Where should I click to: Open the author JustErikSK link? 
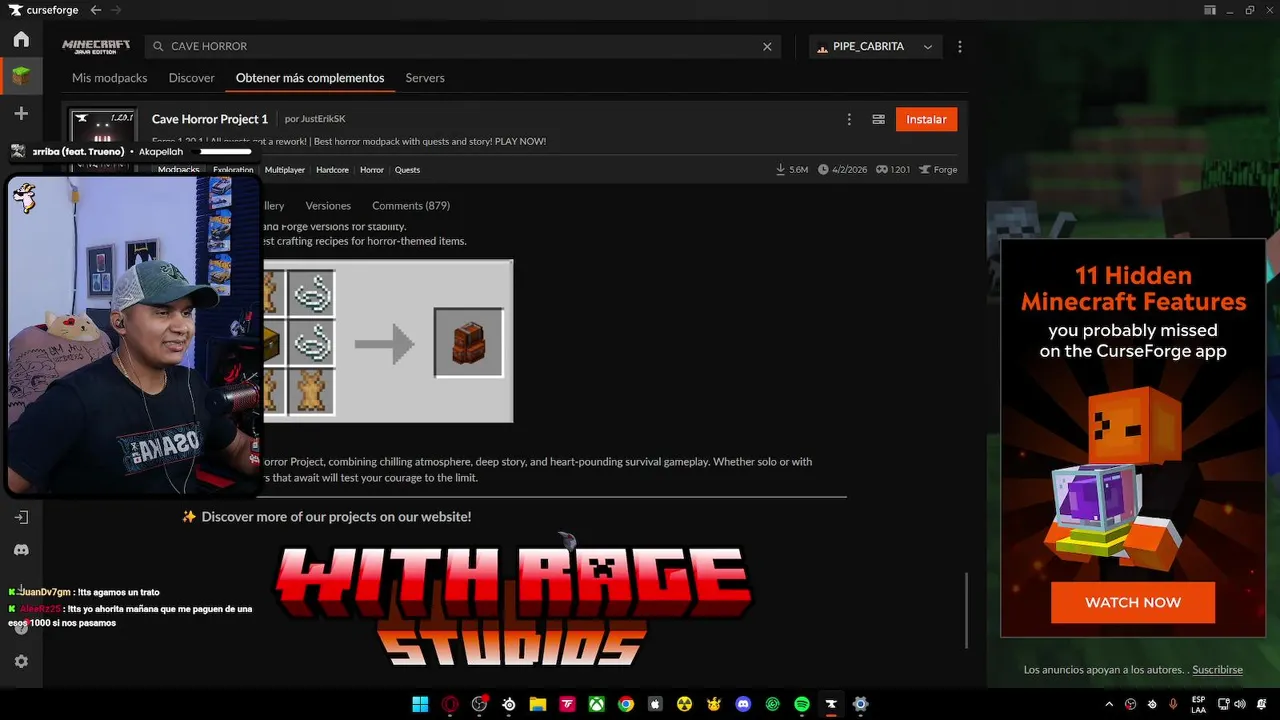322,119
